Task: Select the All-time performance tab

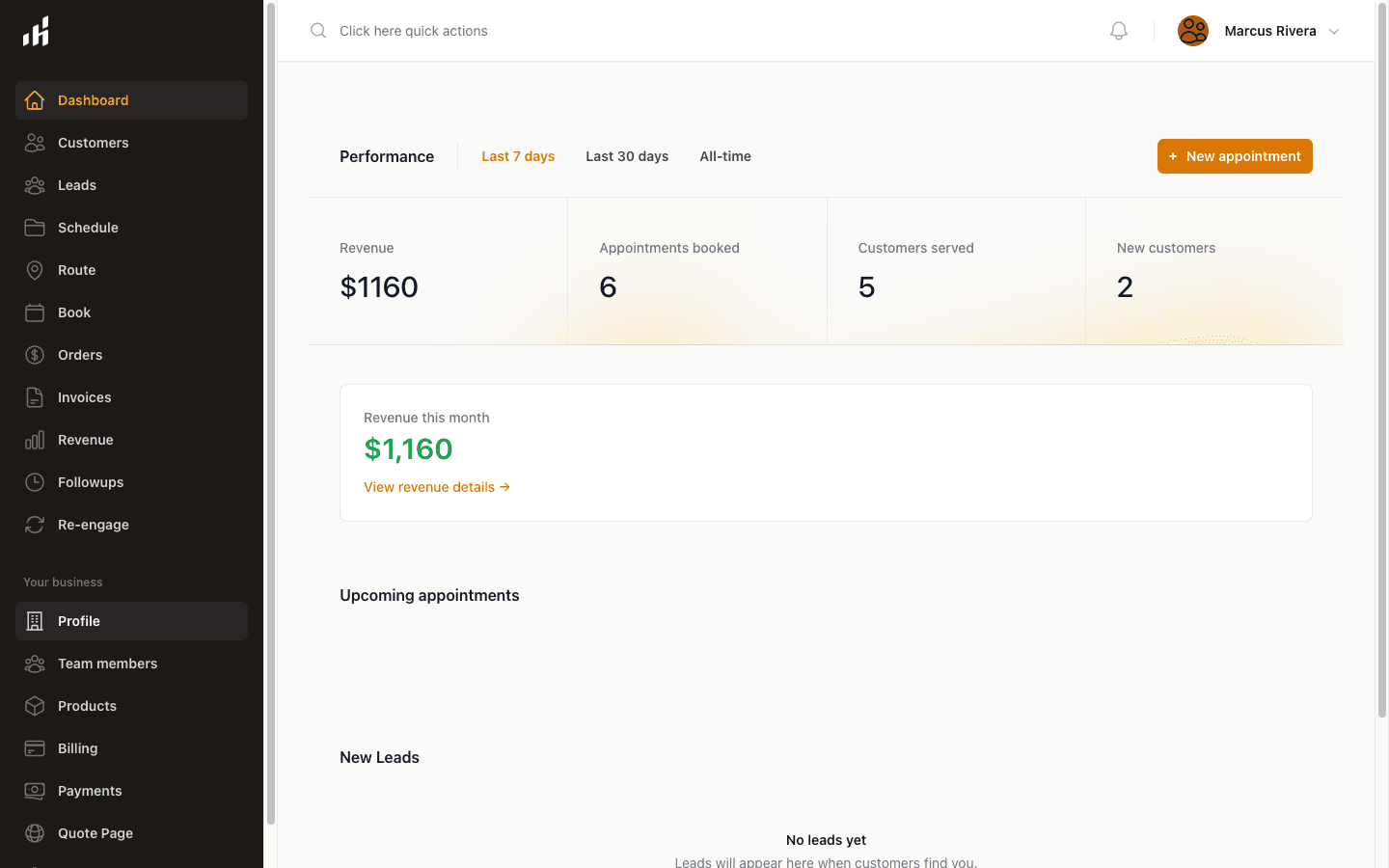Action: click(725, 155)
